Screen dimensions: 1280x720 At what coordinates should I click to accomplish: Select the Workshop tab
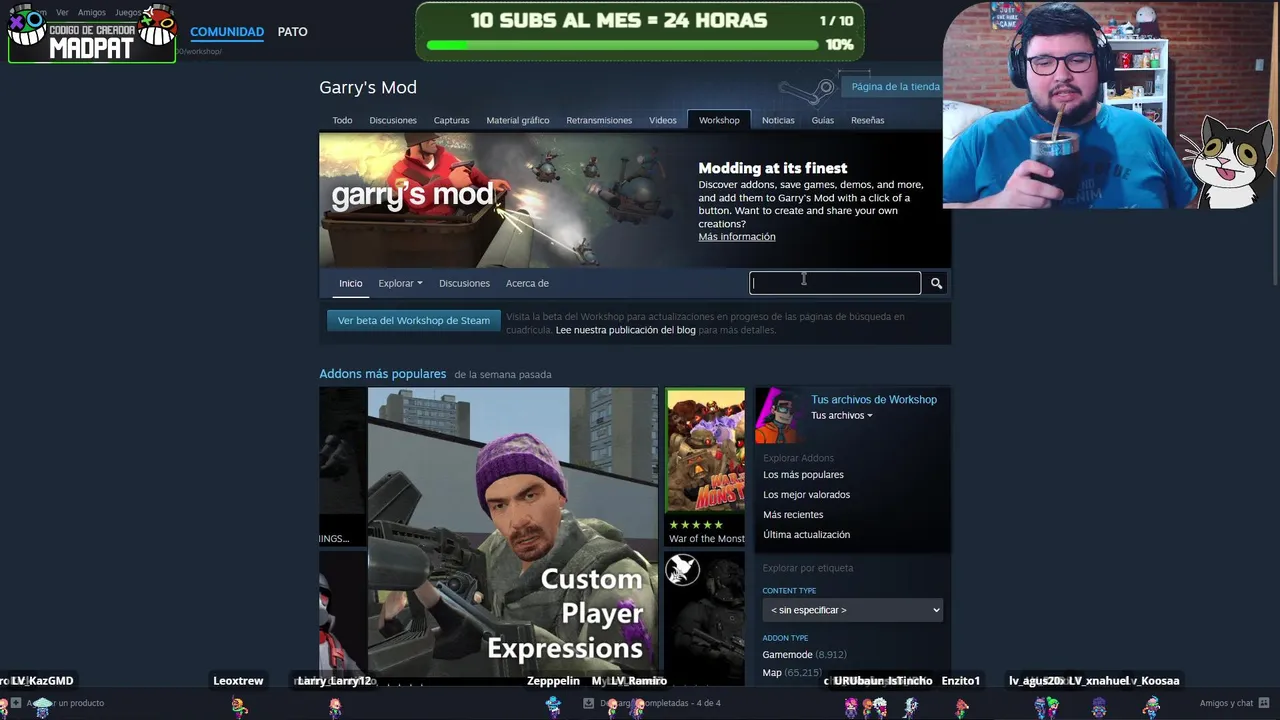[719, 120]
